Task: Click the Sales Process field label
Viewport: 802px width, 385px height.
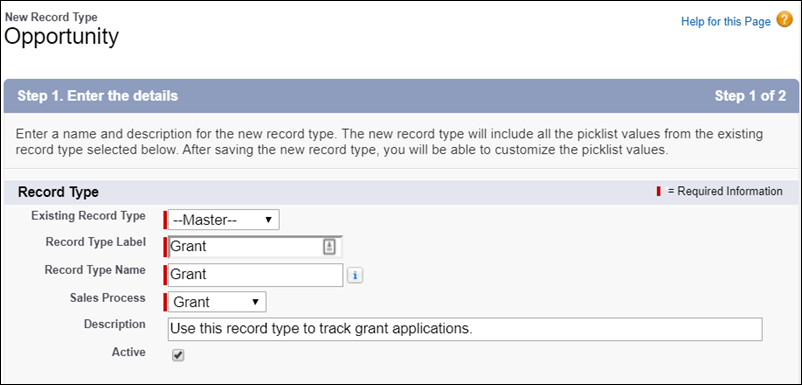Action: tap(107, 298)
